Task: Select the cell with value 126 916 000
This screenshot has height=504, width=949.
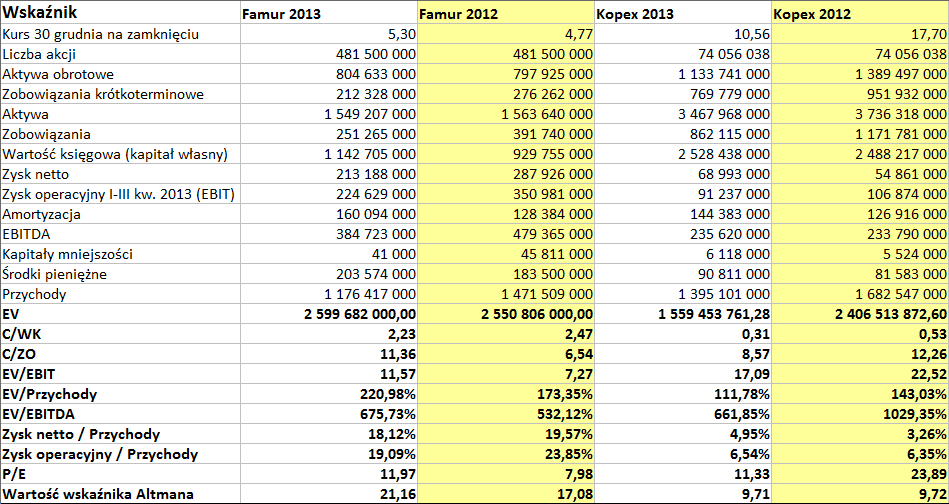Action: point(861,214)
